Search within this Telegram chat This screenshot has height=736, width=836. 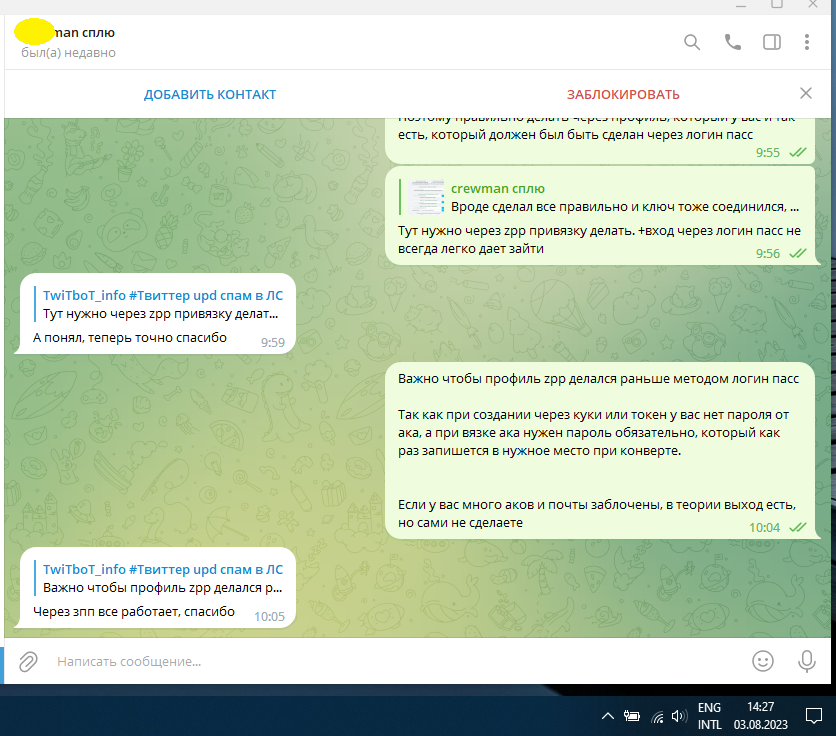click(692, 42)
